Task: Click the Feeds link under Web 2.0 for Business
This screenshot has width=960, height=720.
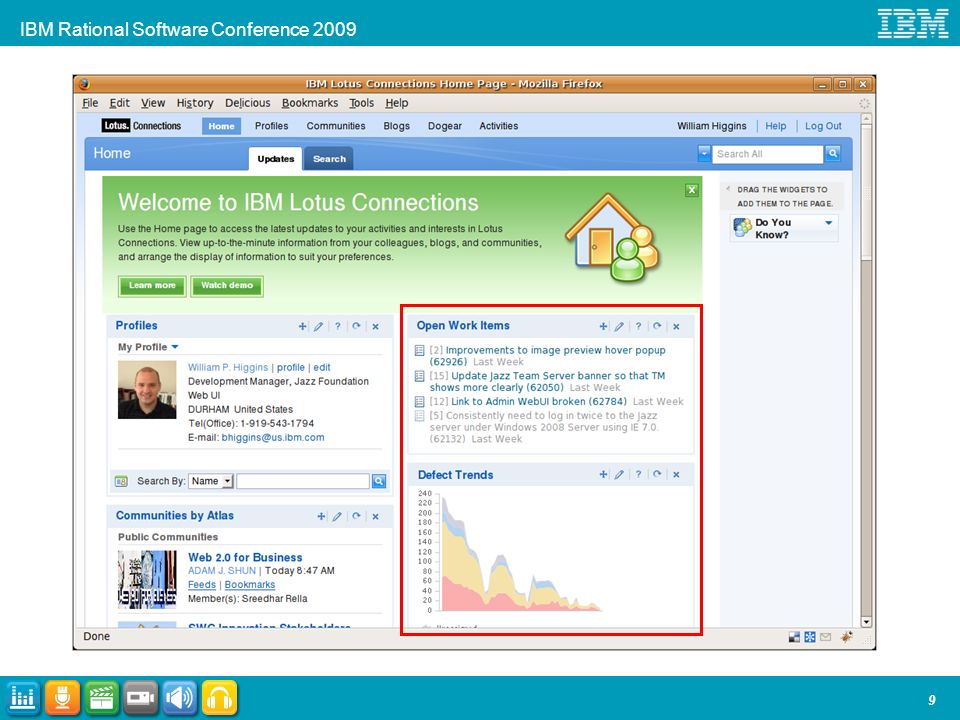Action: [x=201, y=585]
